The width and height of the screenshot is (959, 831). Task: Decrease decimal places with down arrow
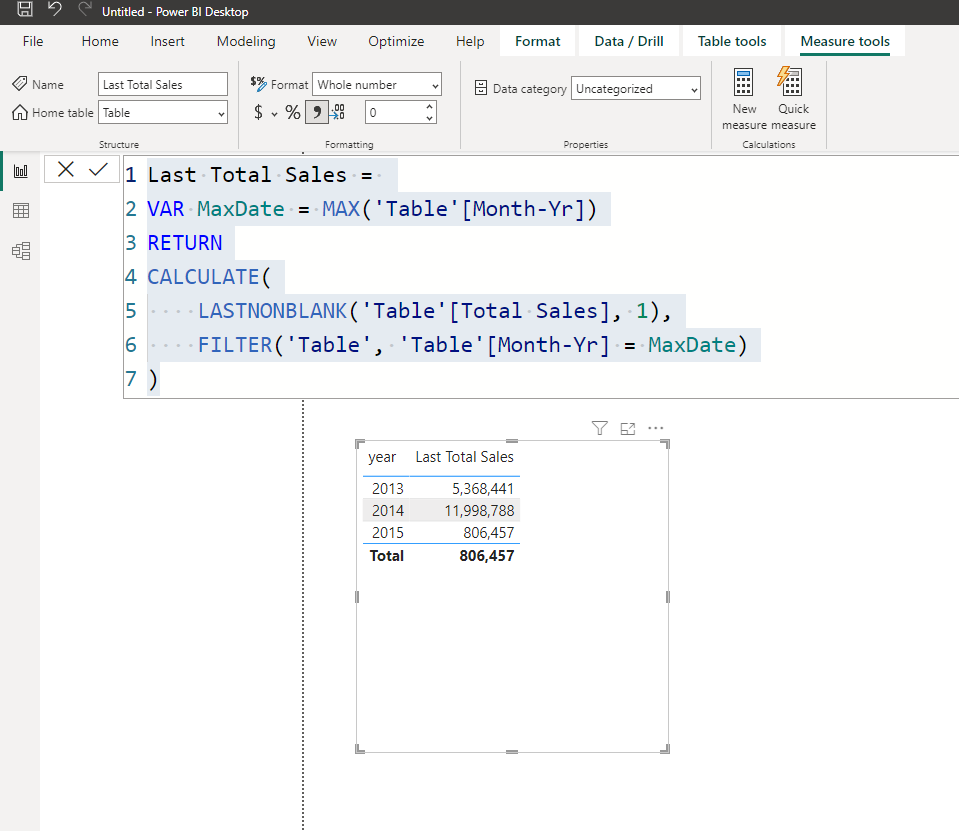(x=429, y=118)
